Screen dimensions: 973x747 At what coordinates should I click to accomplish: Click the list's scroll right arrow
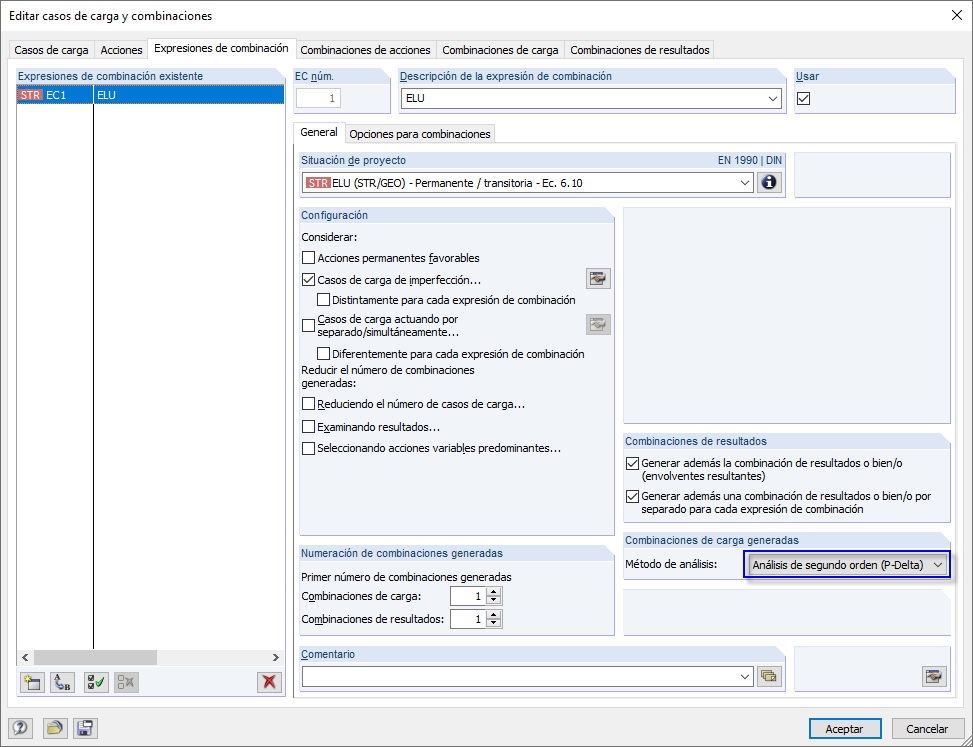click(276, 657)
